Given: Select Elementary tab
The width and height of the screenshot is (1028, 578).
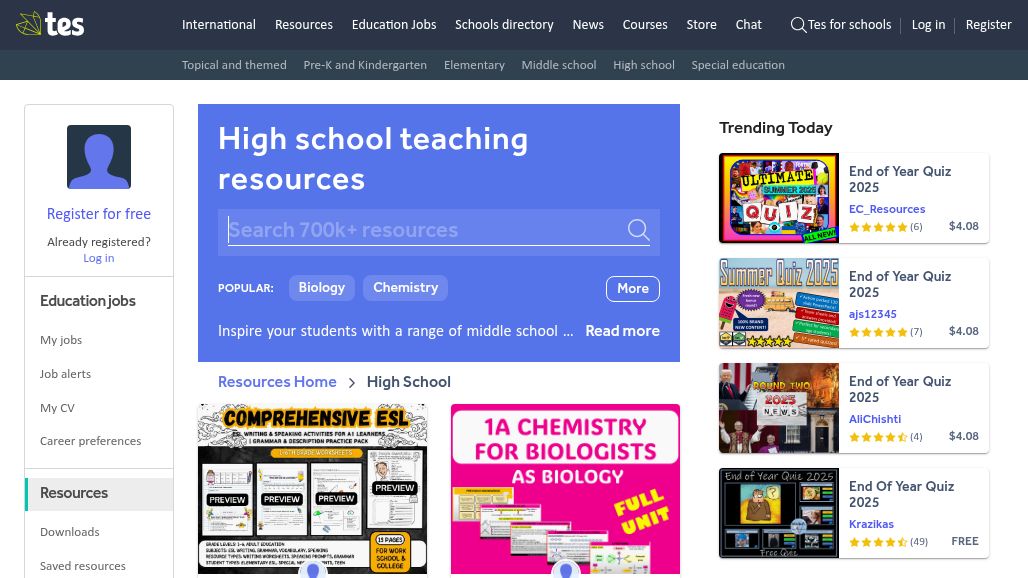Looking at the screenshot, I should [x=474, y=65].
